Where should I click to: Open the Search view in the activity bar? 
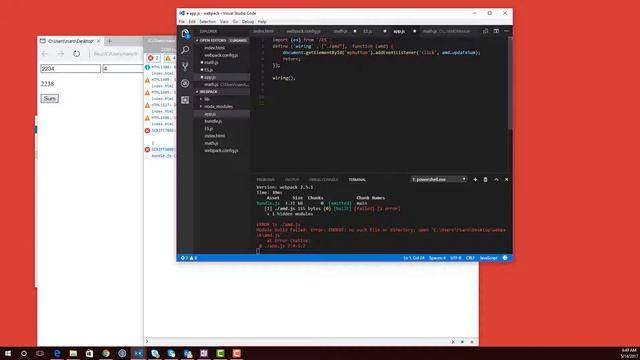point(185,50)
